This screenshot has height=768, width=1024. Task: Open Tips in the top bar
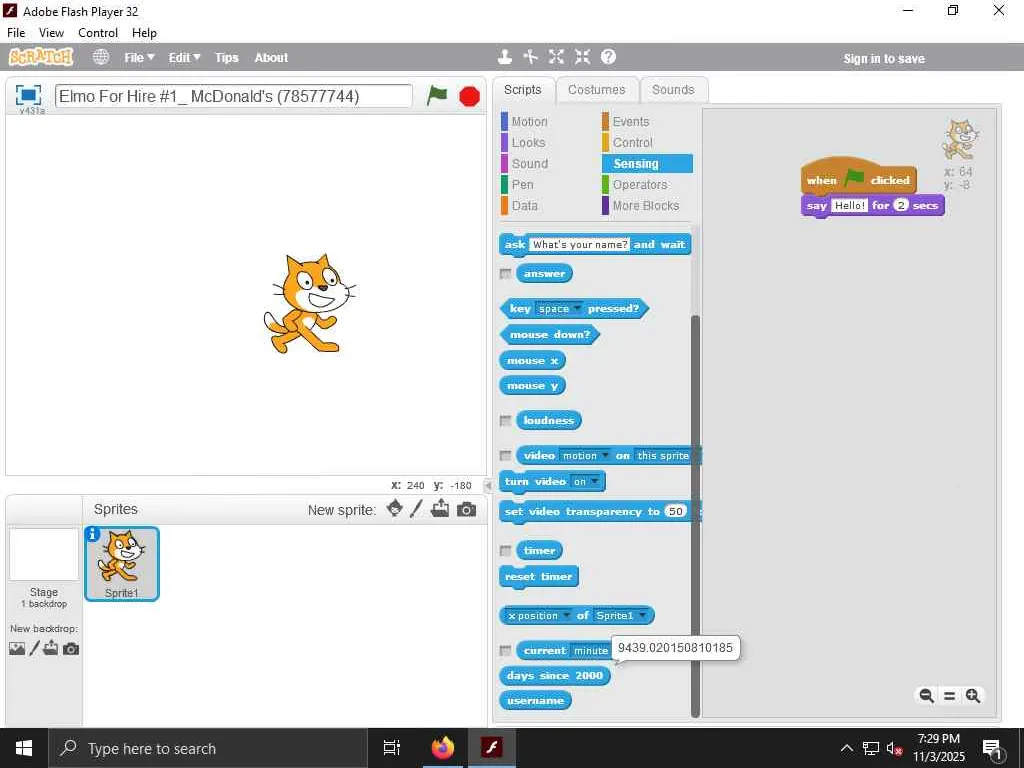pos(227,57)
